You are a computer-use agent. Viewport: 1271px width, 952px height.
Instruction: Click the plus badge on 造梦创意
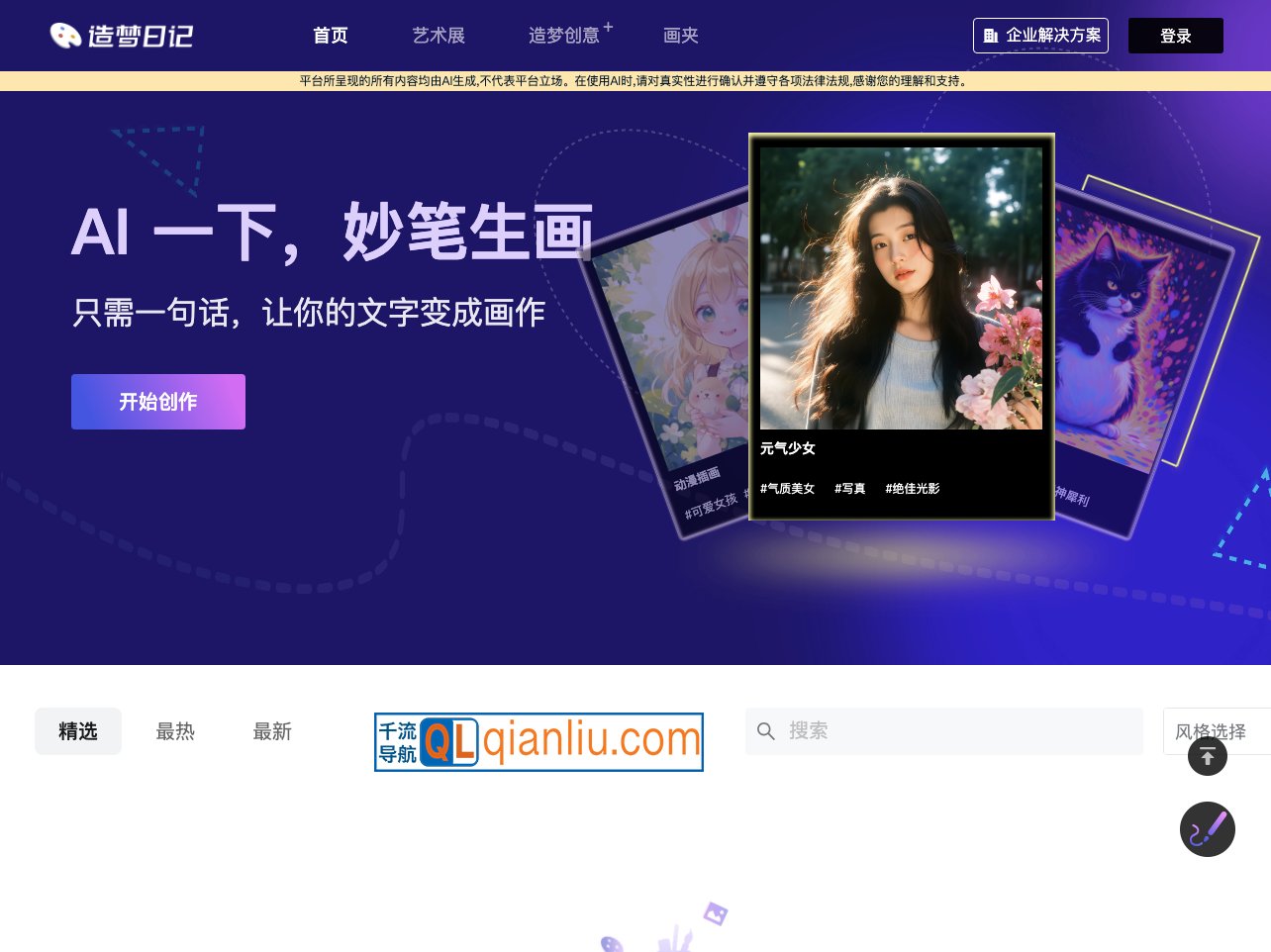pos(608,27)
